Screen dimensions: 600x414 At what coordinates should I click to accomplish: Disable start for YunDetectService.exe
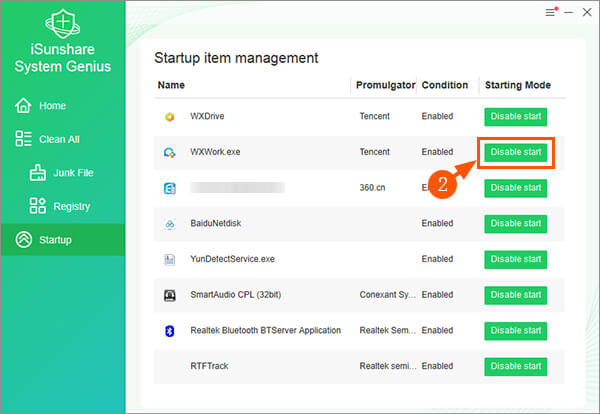(x=515, y=259)
